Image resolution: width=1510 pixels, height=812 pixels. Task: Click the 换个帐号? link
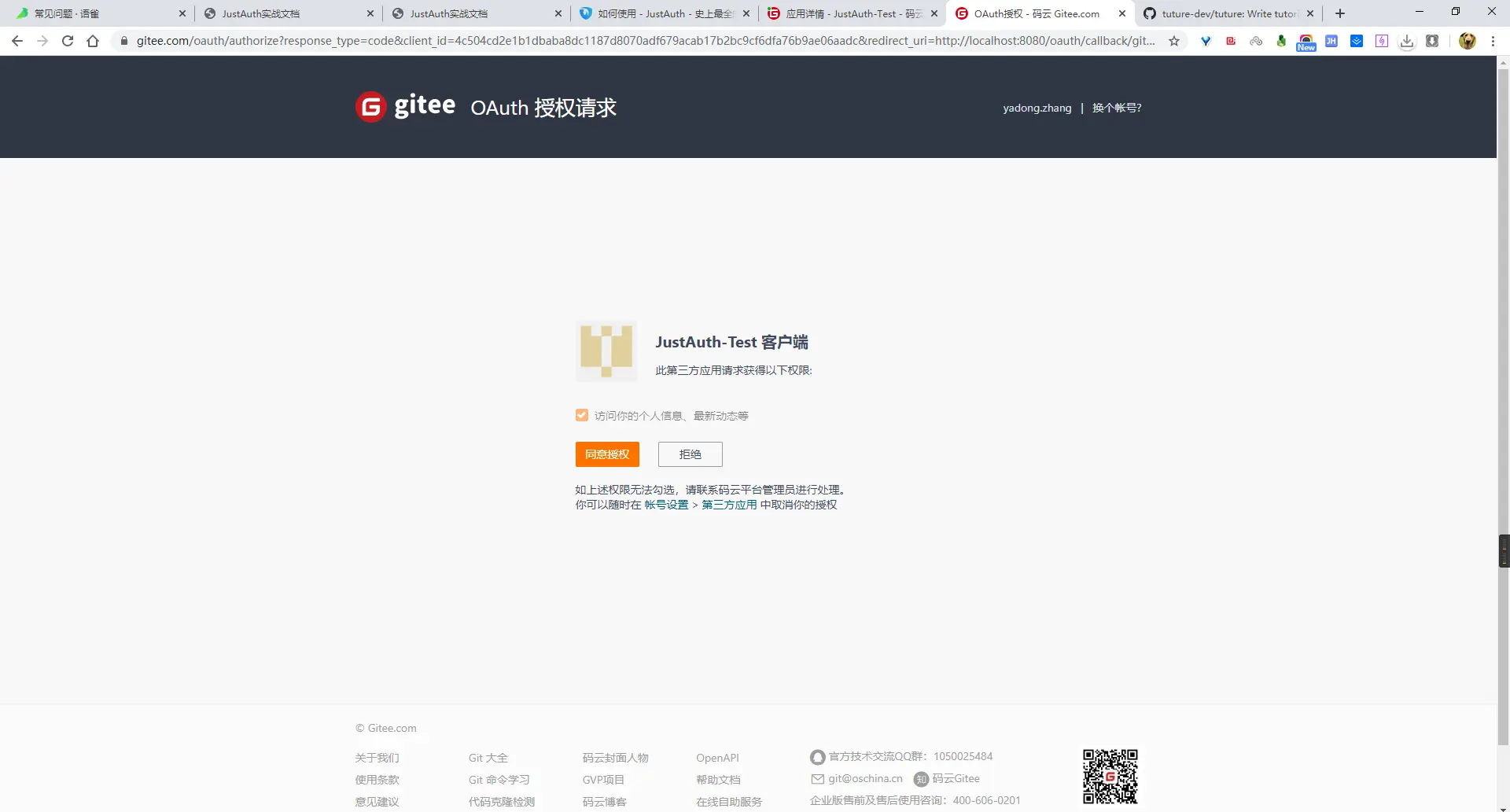(x=1117, y=108)
